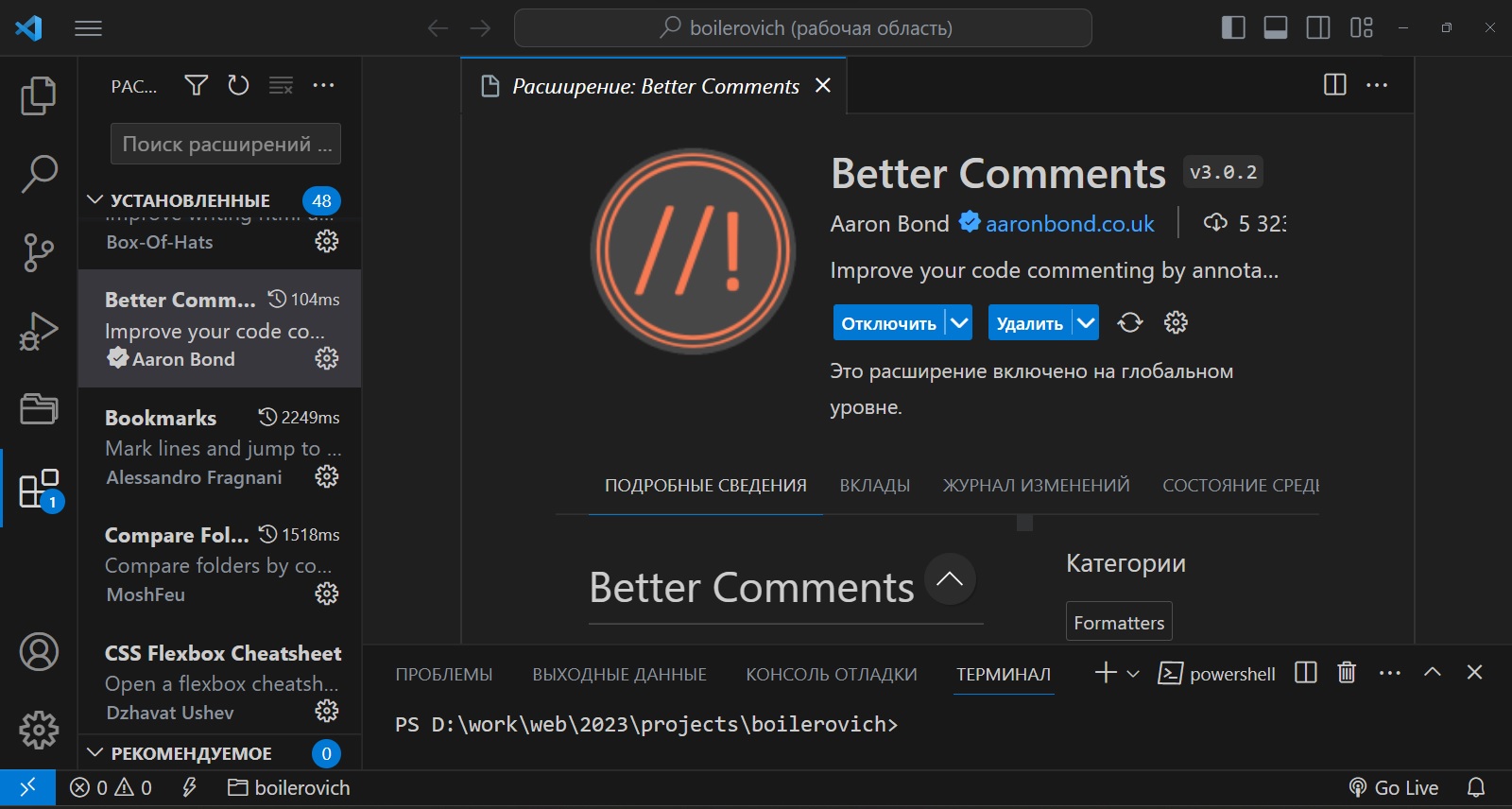This screenshot has height=809, width=1512.
Task: Open notifications bell in status bar
Action: click(1476, 787)
